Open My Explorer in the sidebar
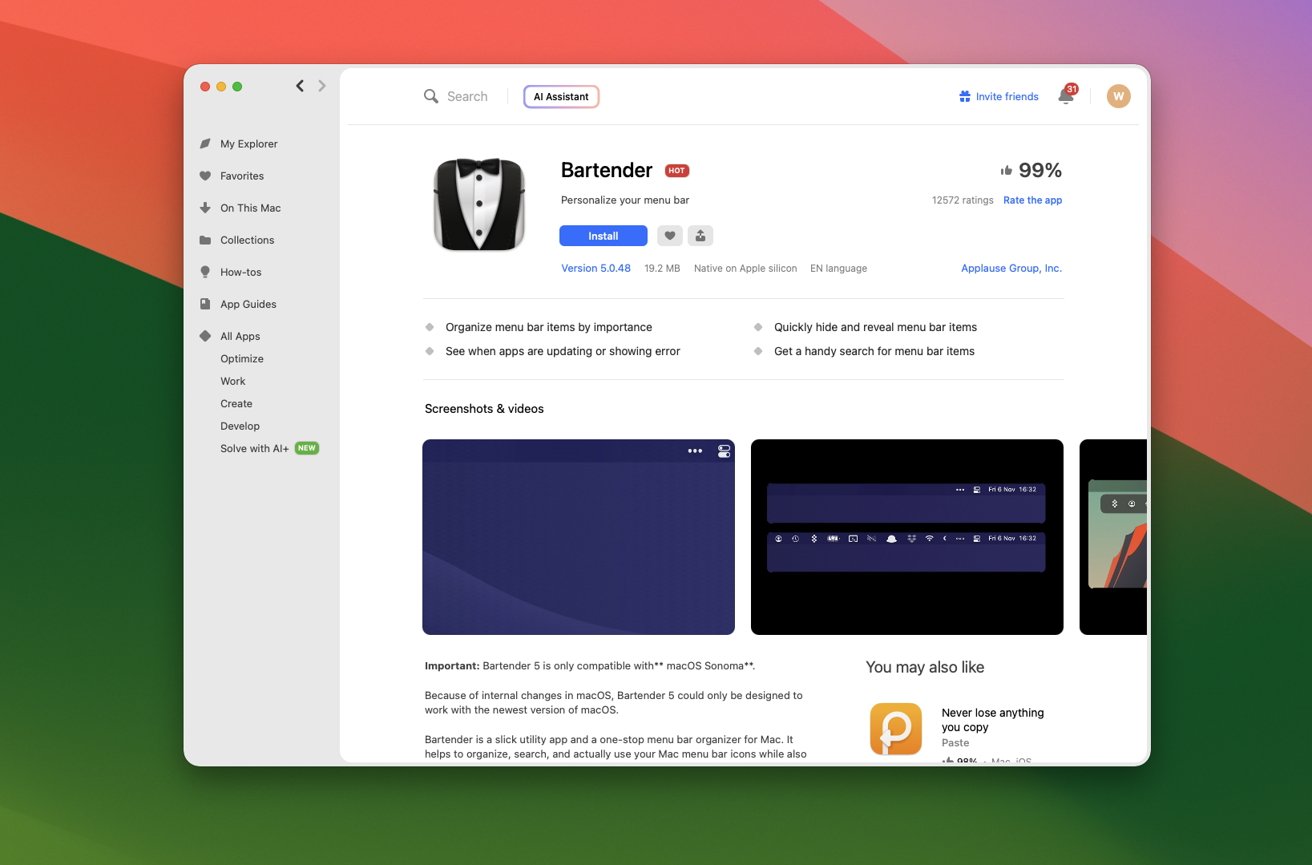 point(249,144)
